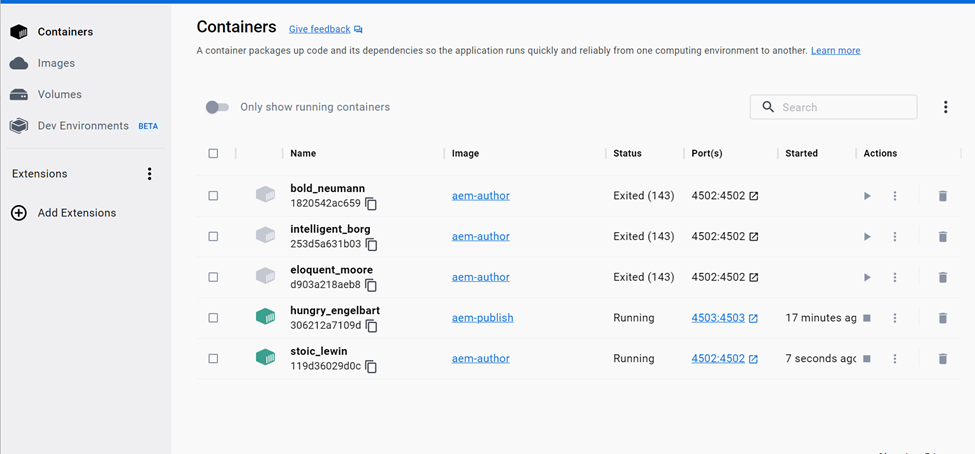Stop the stoic_lewin container
The image size is (975, 454).
pyautogui.click(x=867, y=359)
